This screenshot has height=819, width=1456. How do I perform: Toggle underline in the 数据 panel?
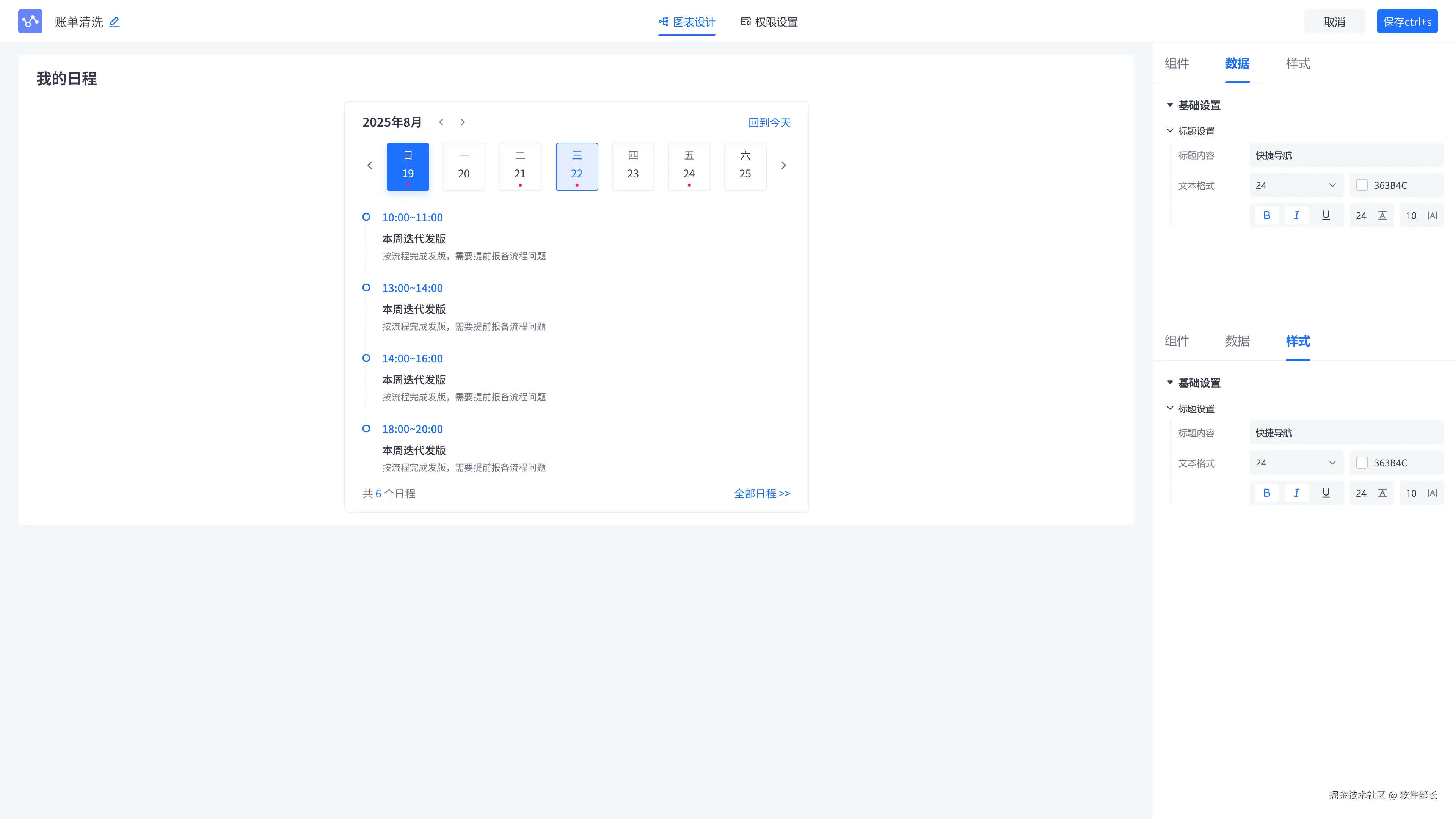[1326, 215]
